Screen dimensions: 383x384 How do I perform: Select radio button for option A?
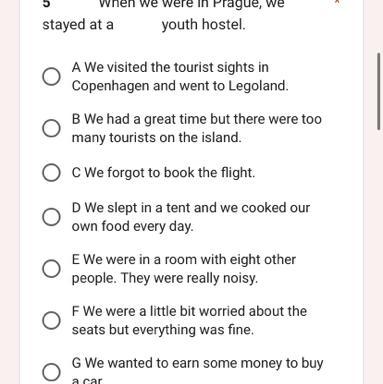[51, 77]
